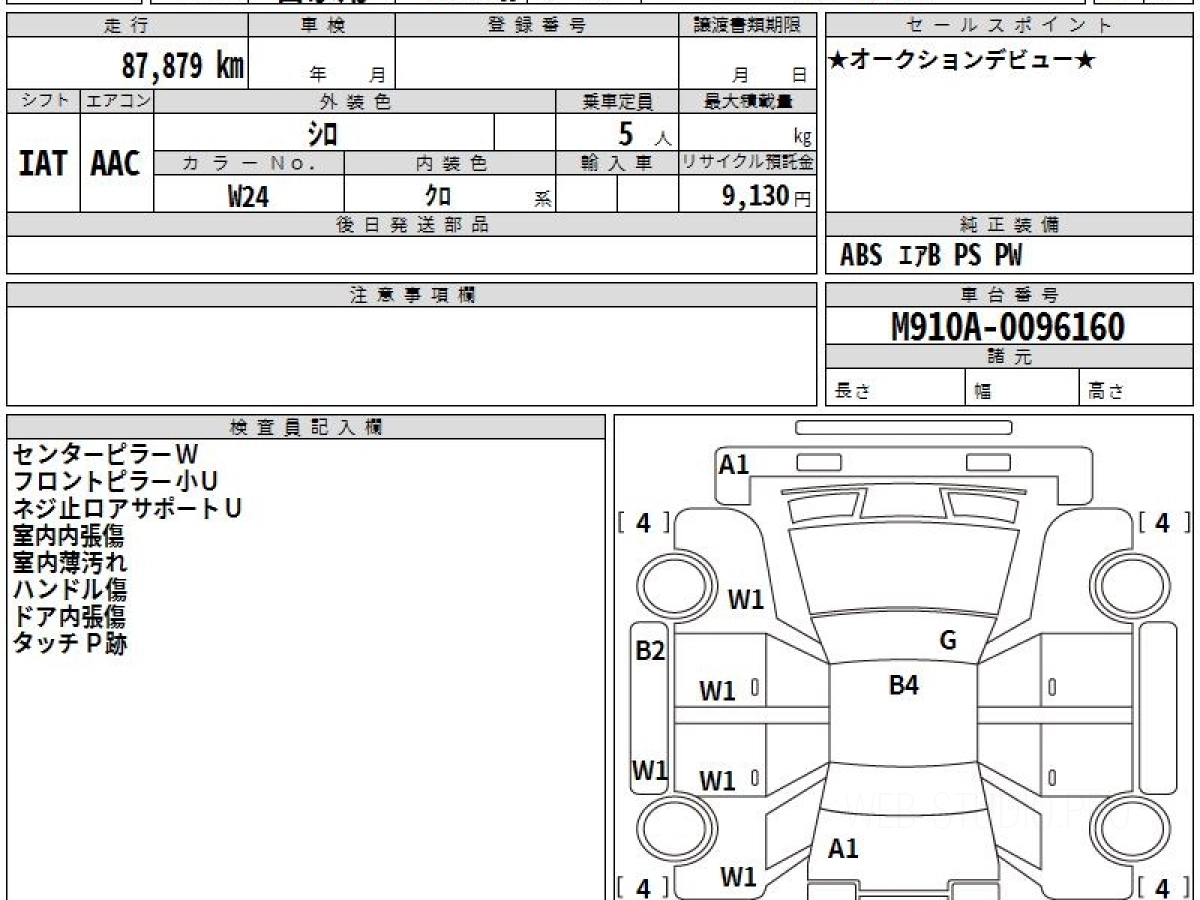Select the A1 mark on the front bumper
This screenshot has width=1200, height=900.
coord(734,464)
